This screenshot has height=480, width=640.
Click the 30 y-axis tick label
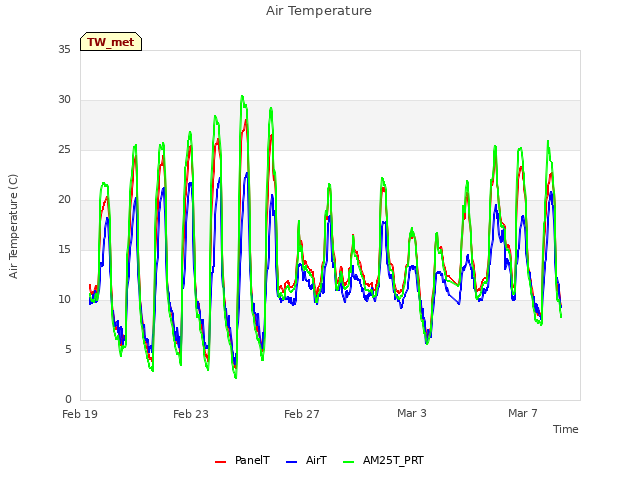click(x=64, y=100)
